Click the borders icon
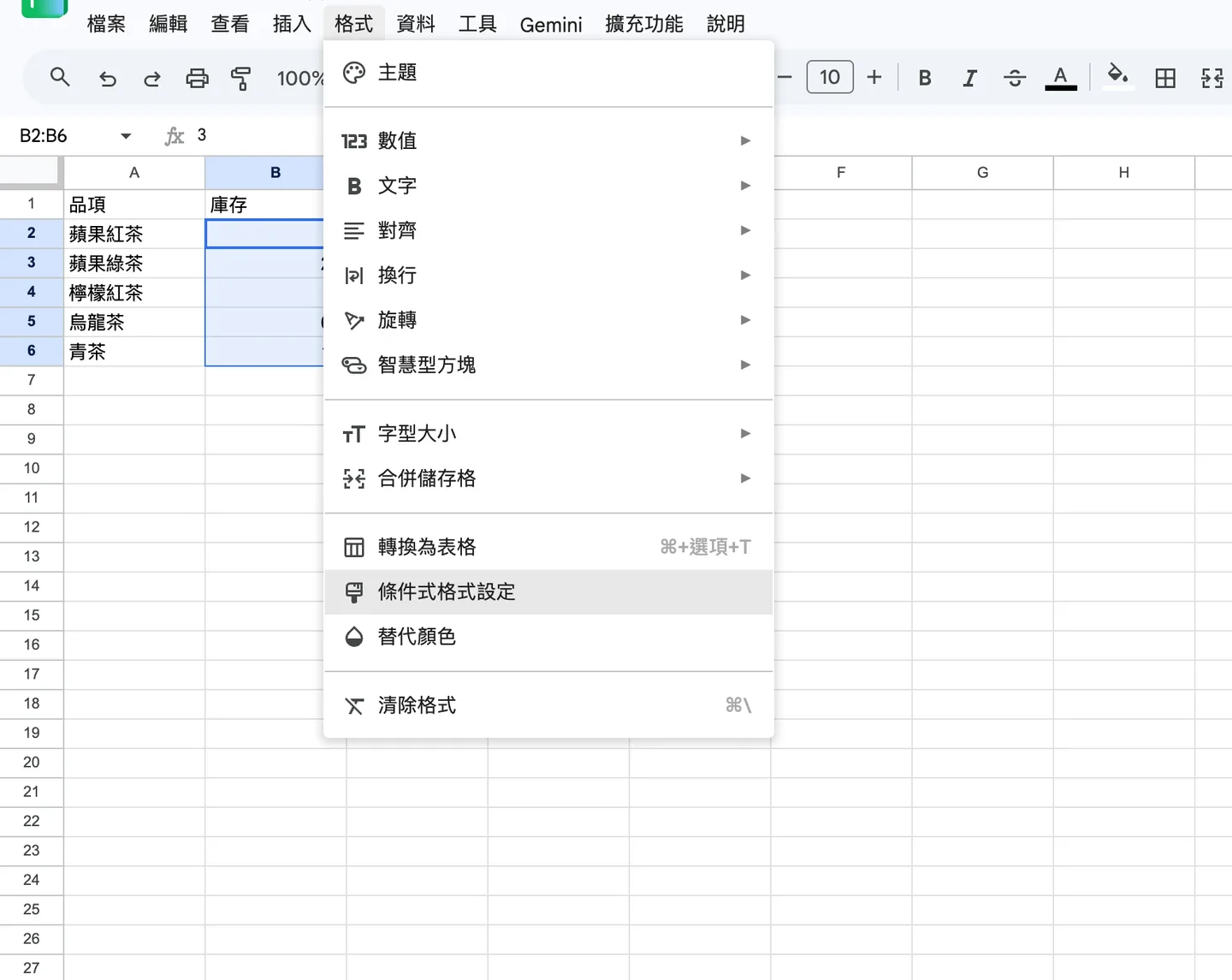 (x=1165, y=79)
